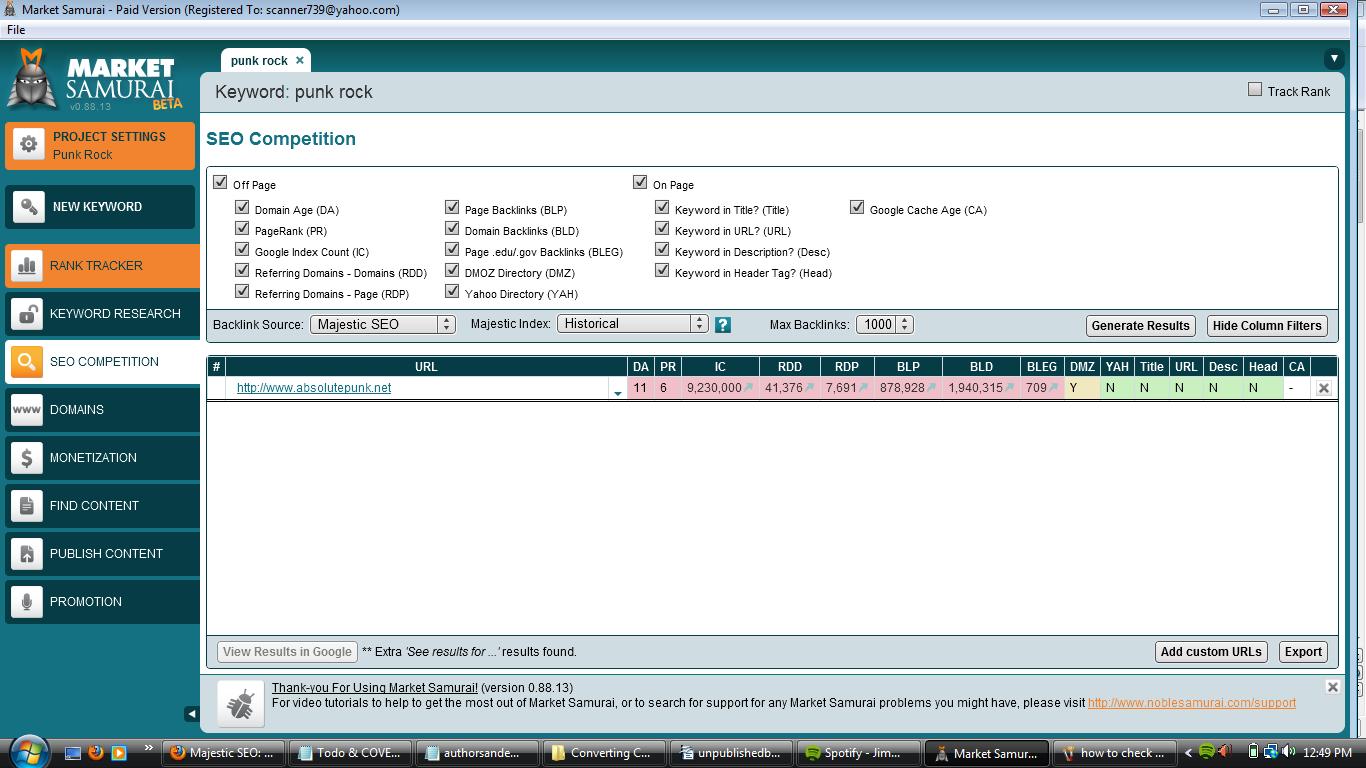This screenshot has width=1366, height=768.
Task: Switch to Spotify taskbar window
Action: 860,753
